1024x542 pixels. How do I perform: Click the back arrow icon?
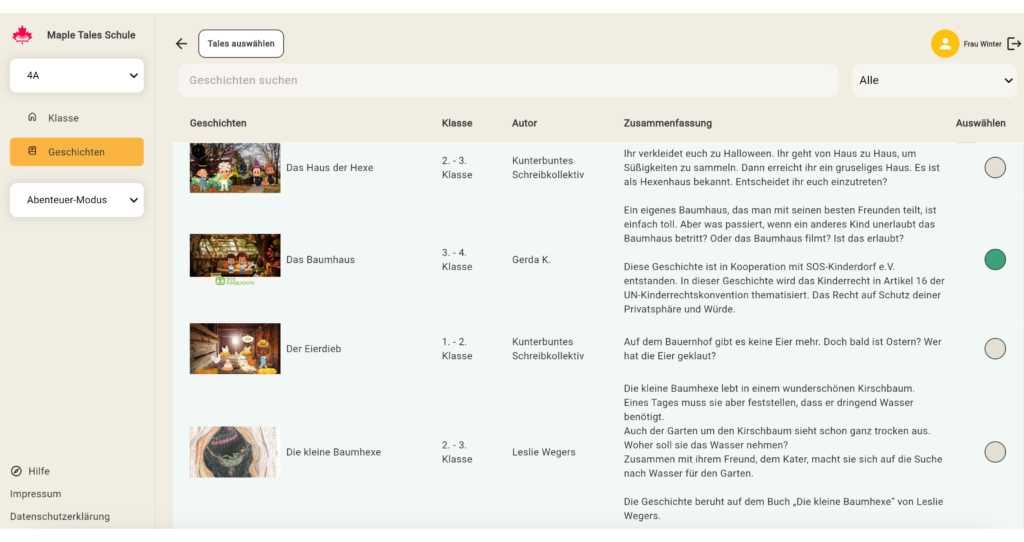(181, 44)
